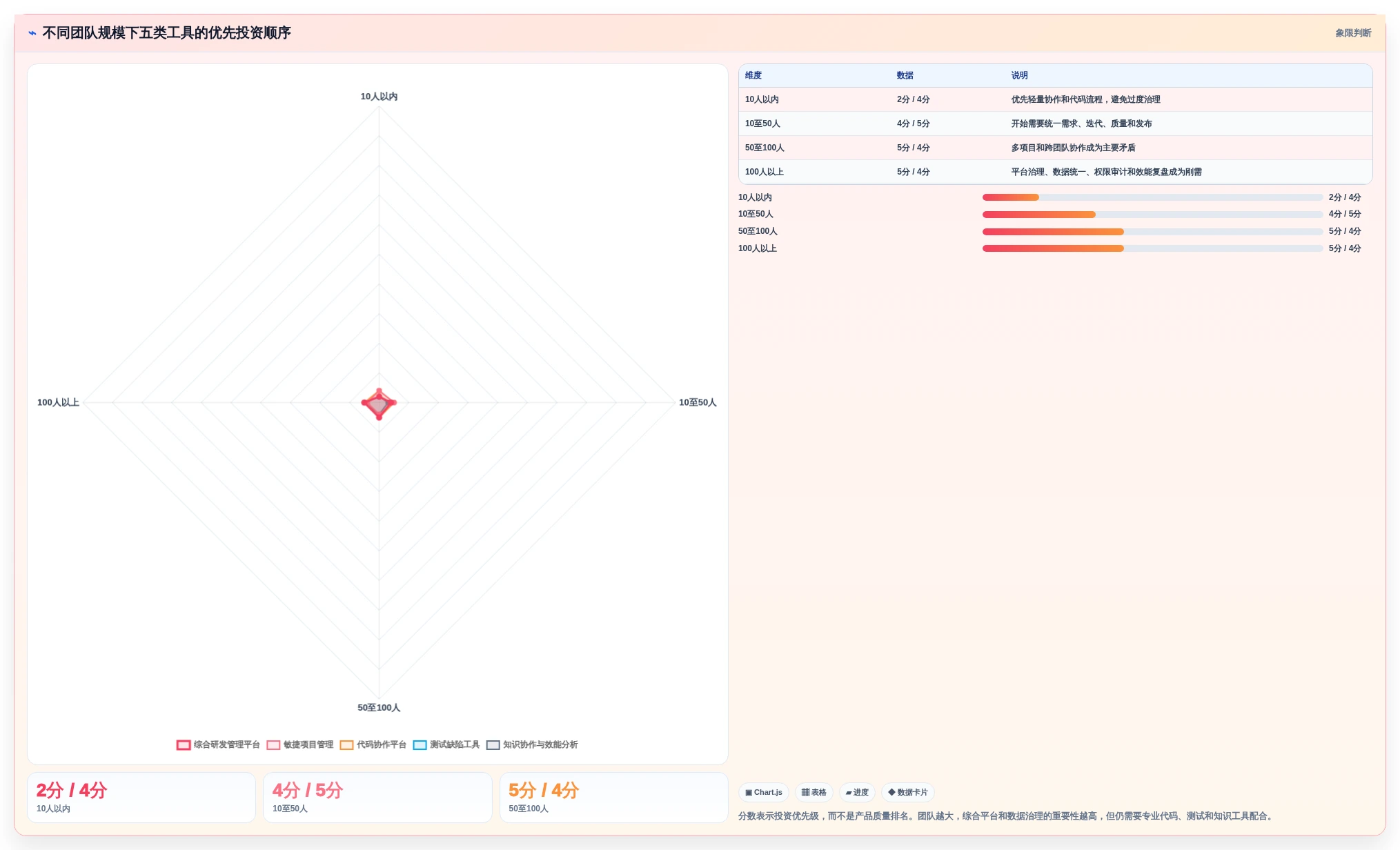
Task: Click the 5分 / 4分 card for 50至100人
Action: [613, 798]
